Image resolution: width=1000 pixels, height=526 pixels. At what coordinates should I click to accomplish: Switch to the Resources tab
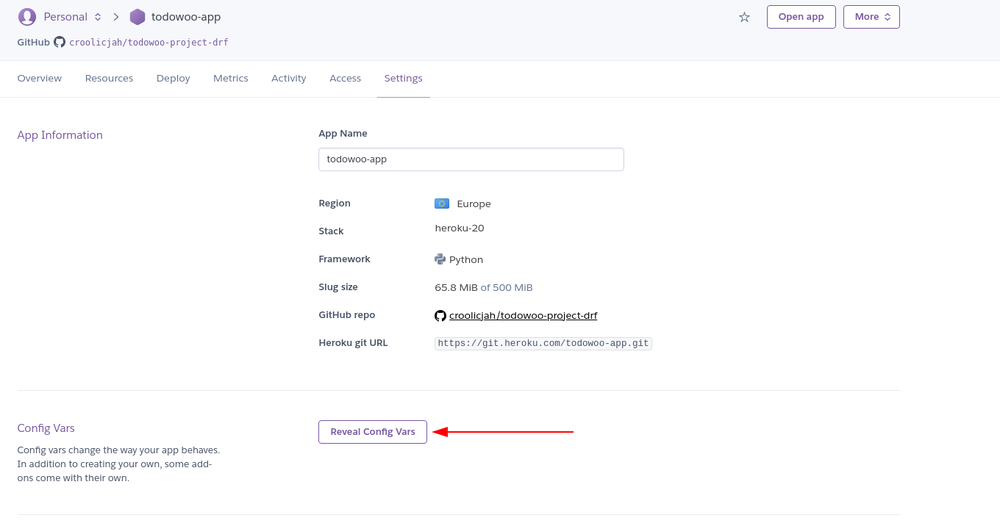[x=109, y=78]
